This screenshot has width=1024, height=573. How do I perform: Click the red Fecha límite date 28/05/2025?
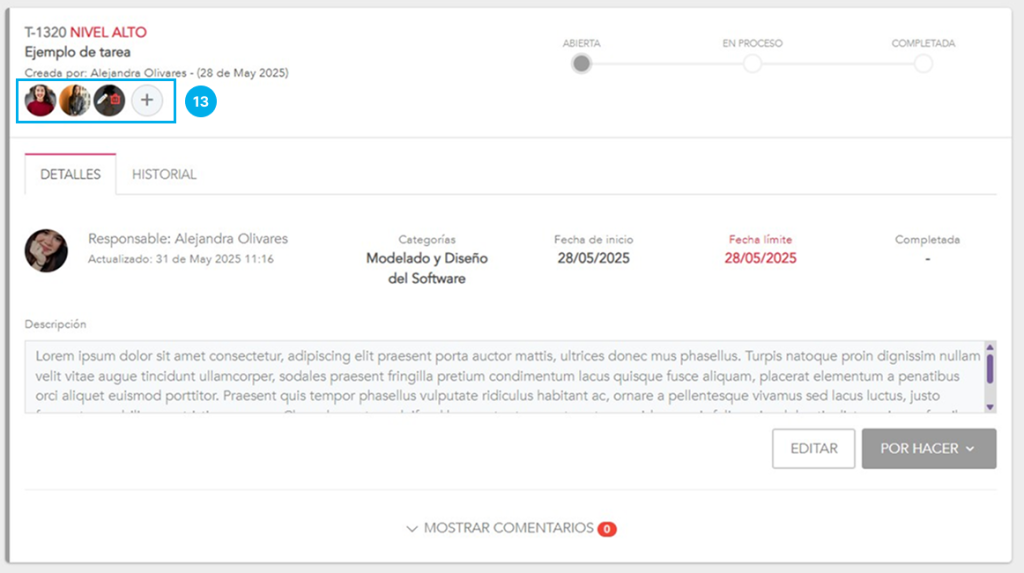tap(760, 258)
